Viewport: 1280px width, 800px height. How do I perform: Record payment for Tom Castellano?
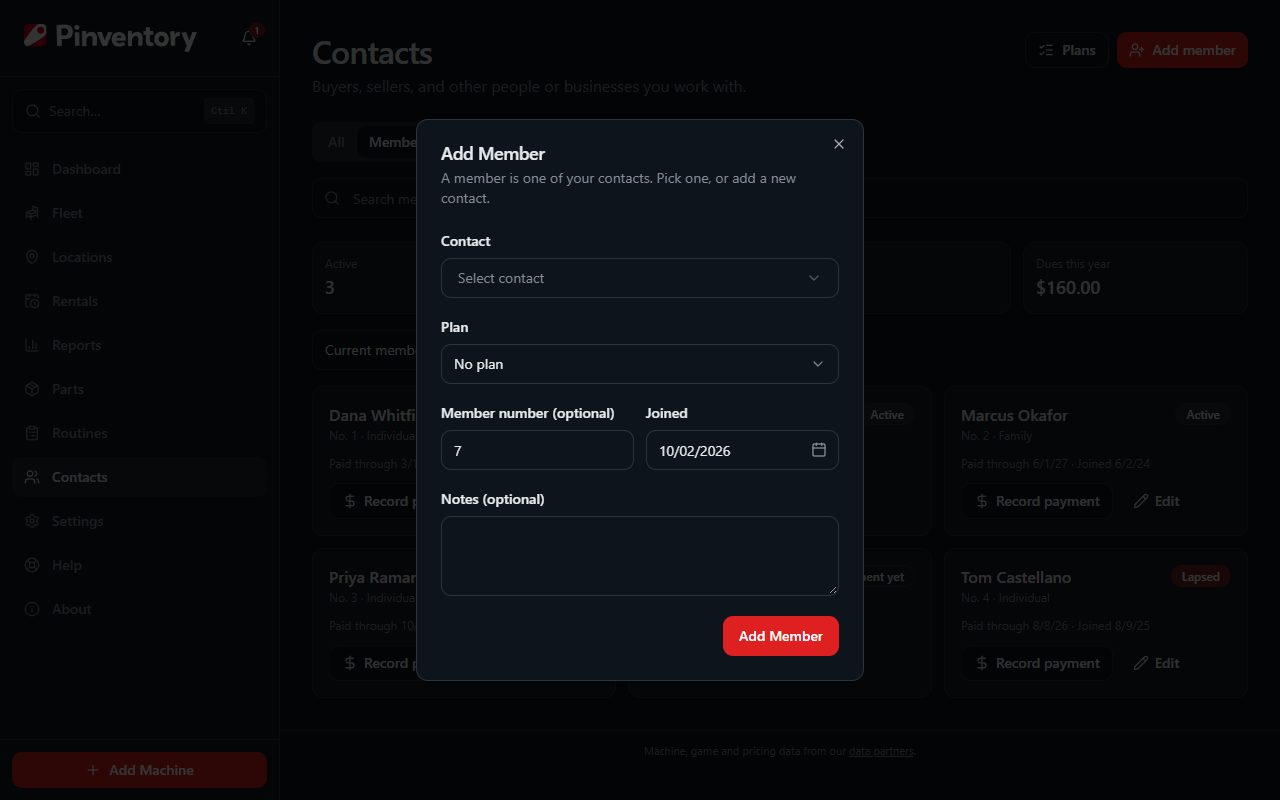1037,663
